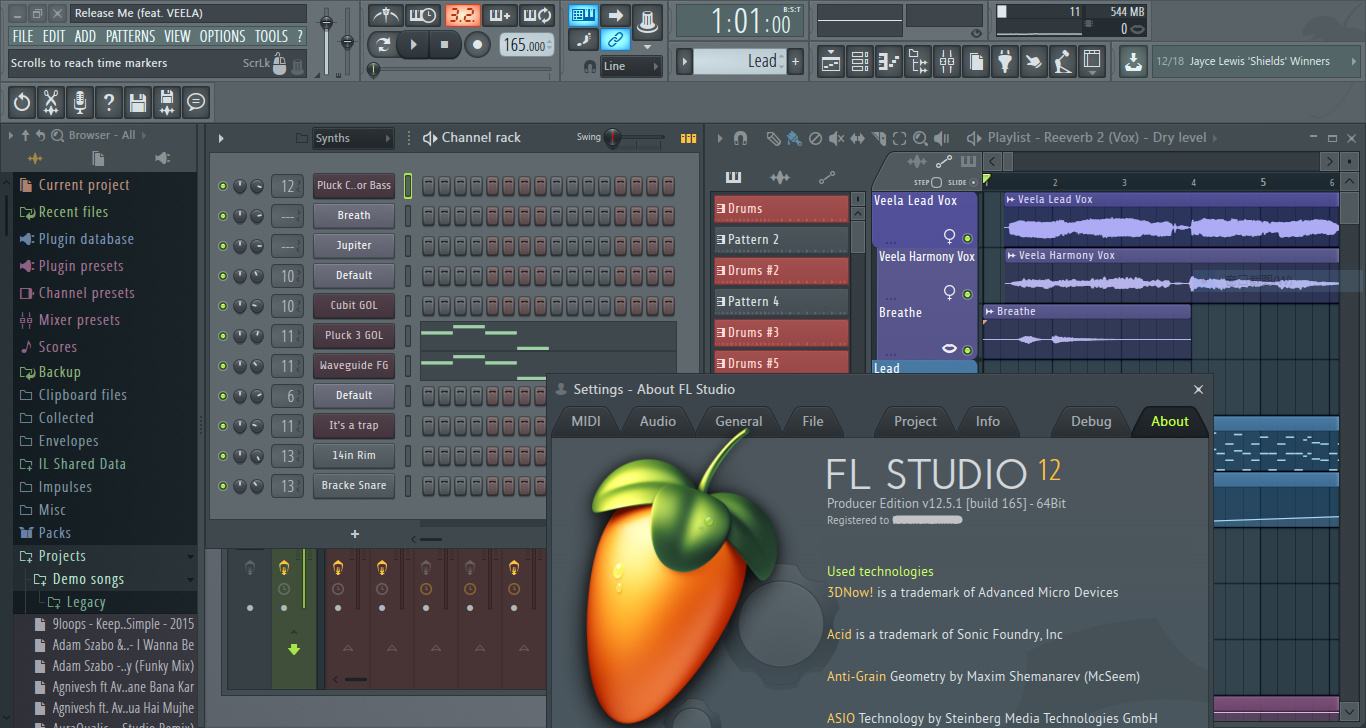Select the Drums #2 pattern in picker
This screenshot has height=728, width=1366.
(781, 270)
